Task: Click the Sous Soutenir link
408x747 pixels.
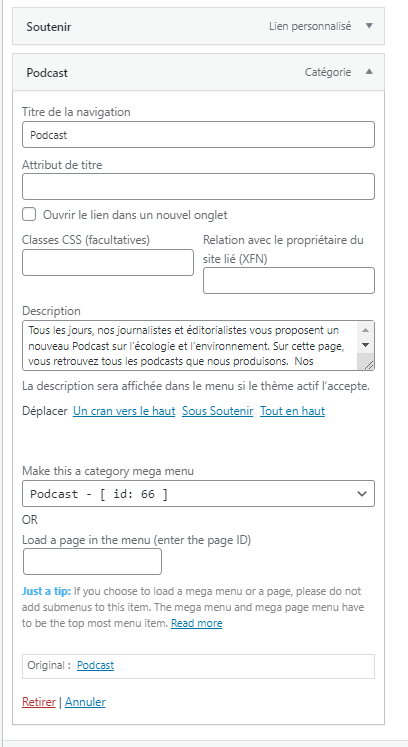Action: click(x=217, y=411)
